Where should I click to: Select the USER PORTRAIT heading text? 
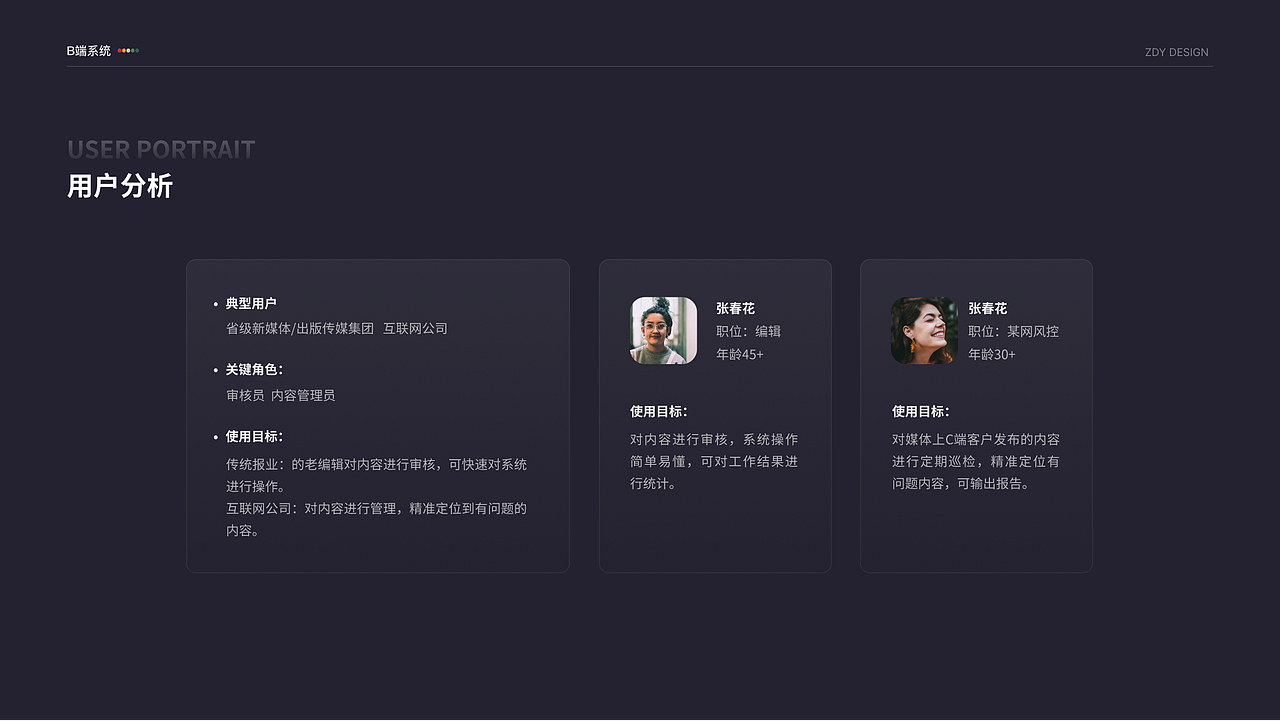[x=161, y=149]
